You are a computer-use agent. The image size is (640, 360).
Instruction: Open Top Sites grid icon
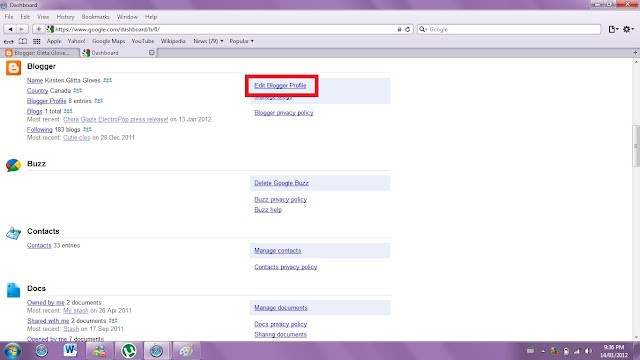click(37, 41)
